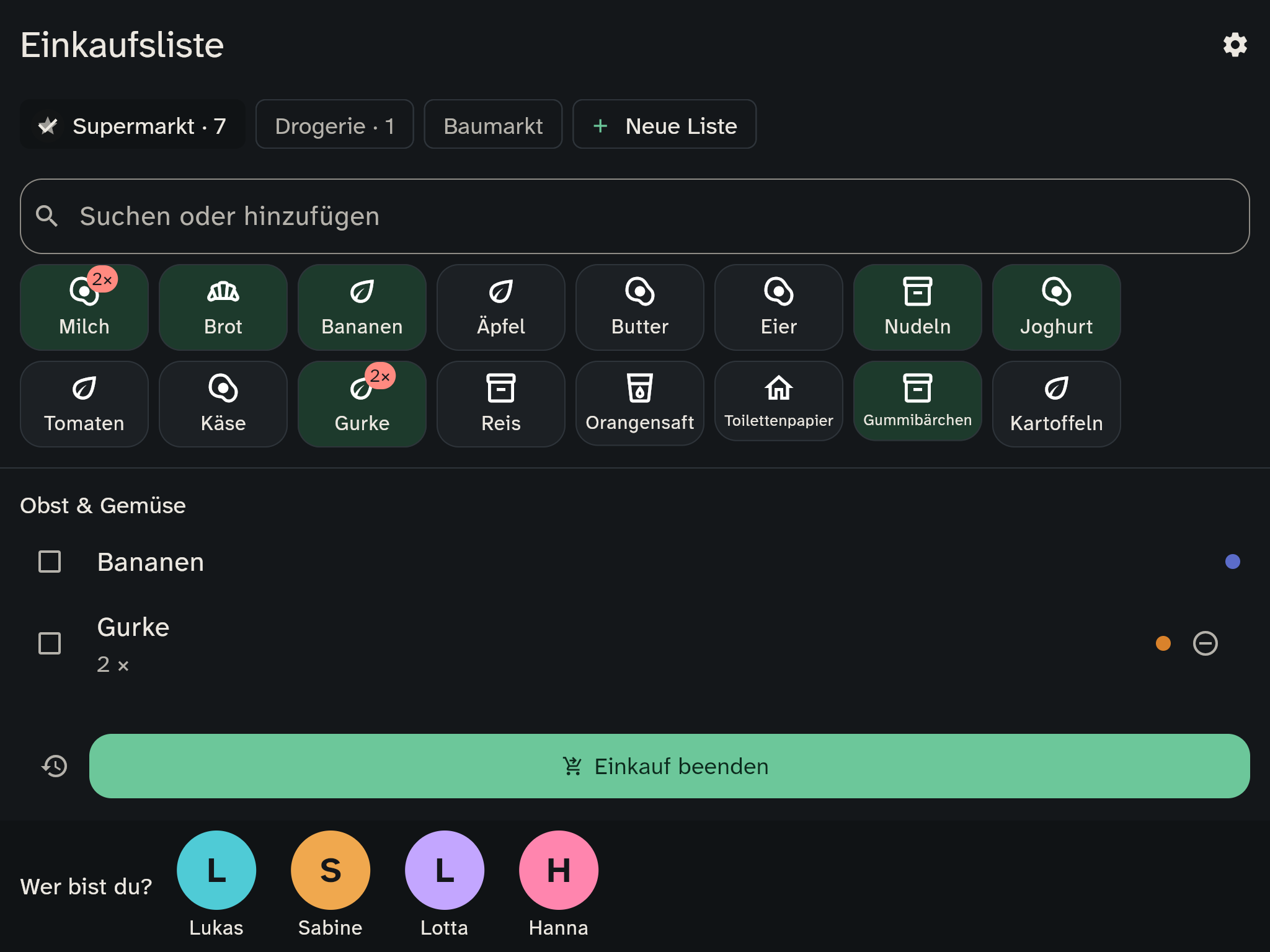Open settings via the gear icon

click(x=1235, y=45)
